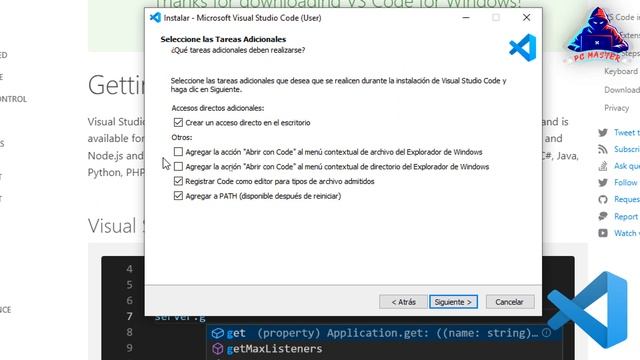Image resolution: width=640 pixels, height=360 pixels.
Task: Click the cube icon next to getMaxListeners
Action: pyautogui.click(x=218, y=349)
